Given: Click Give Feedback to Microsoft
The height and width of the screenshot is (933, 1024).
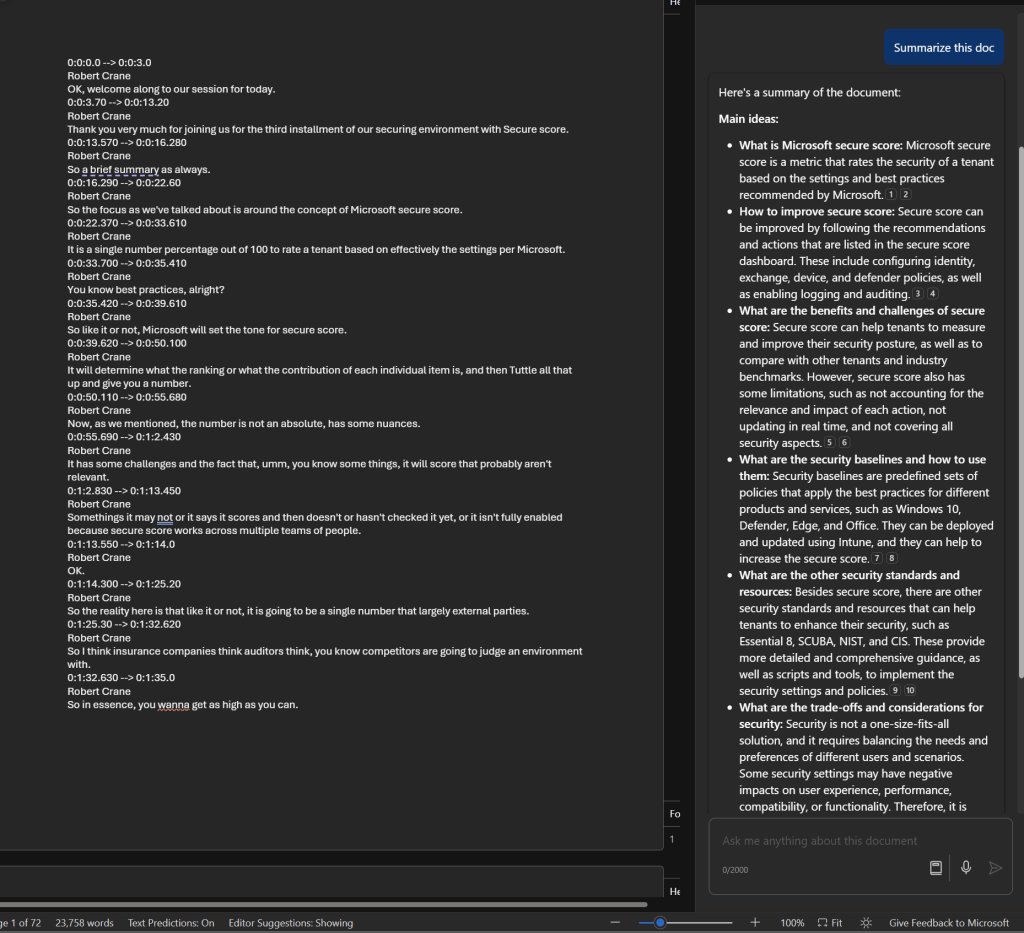Looking at the screenshot, I should (949, 922).
